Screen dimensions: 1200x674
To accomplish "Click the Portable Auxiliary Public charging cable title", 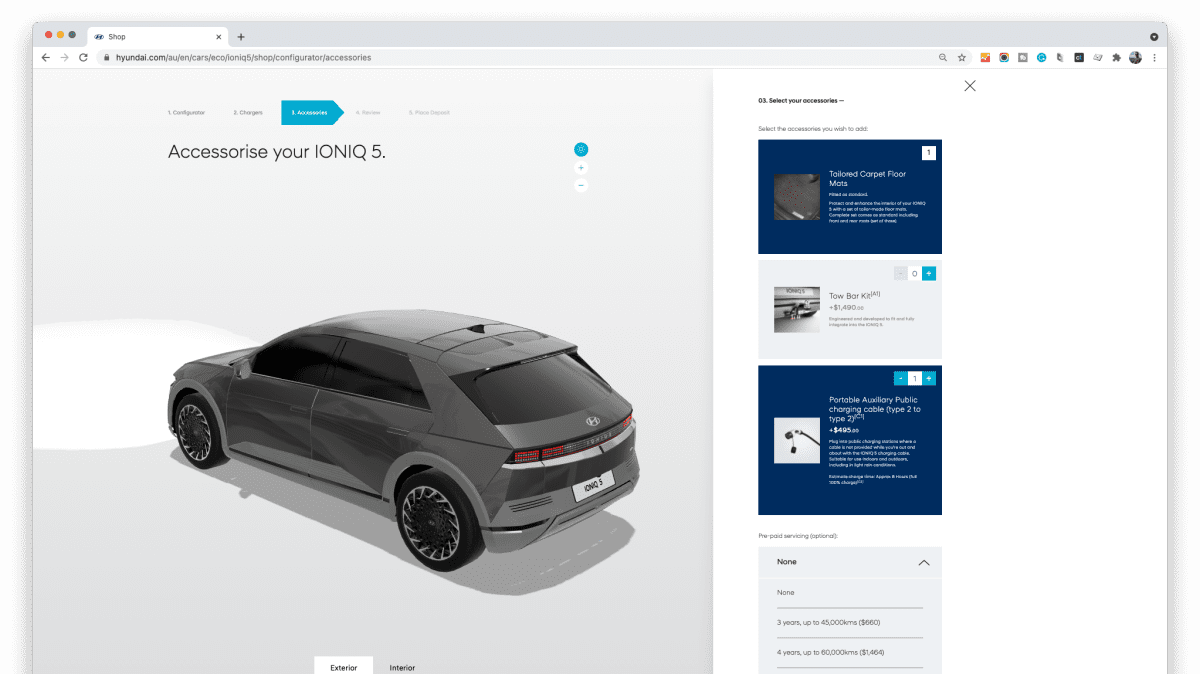I will click(875, 409).
